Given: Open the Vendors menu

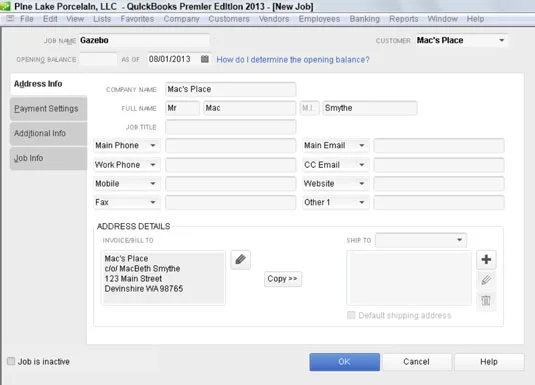Looking at the screenshot, I should point(274,19).
